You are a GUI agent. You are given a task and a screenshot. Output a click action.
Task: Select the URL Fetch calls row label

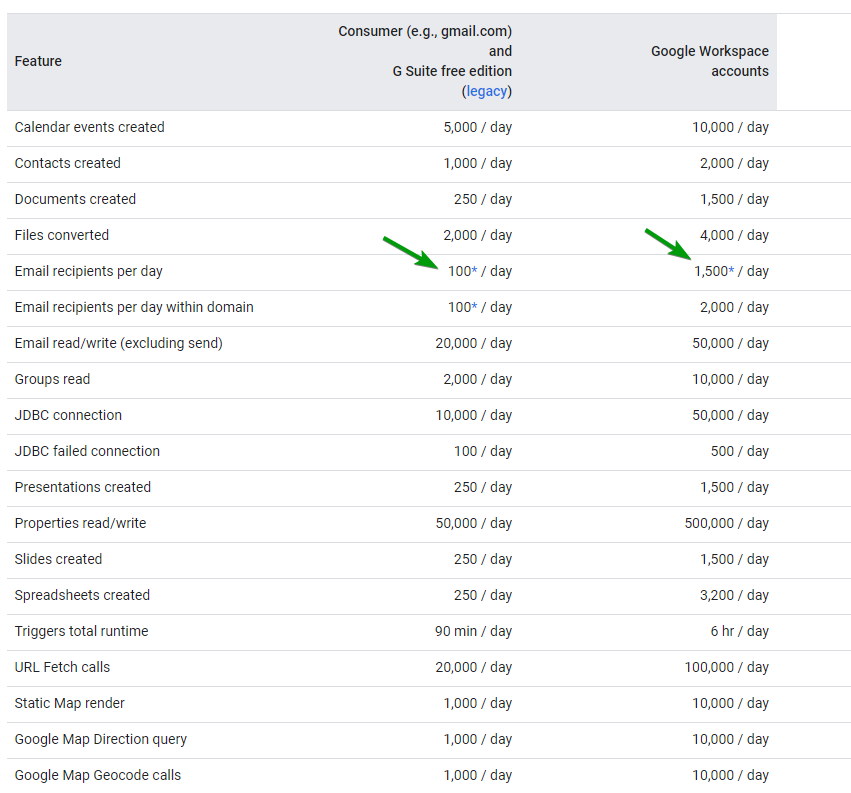click(x=62, y=667)
